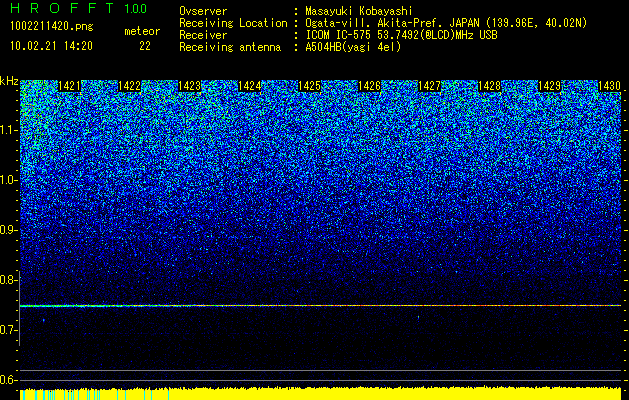Click the 0.7 frequency axis label

pos(9,330)
